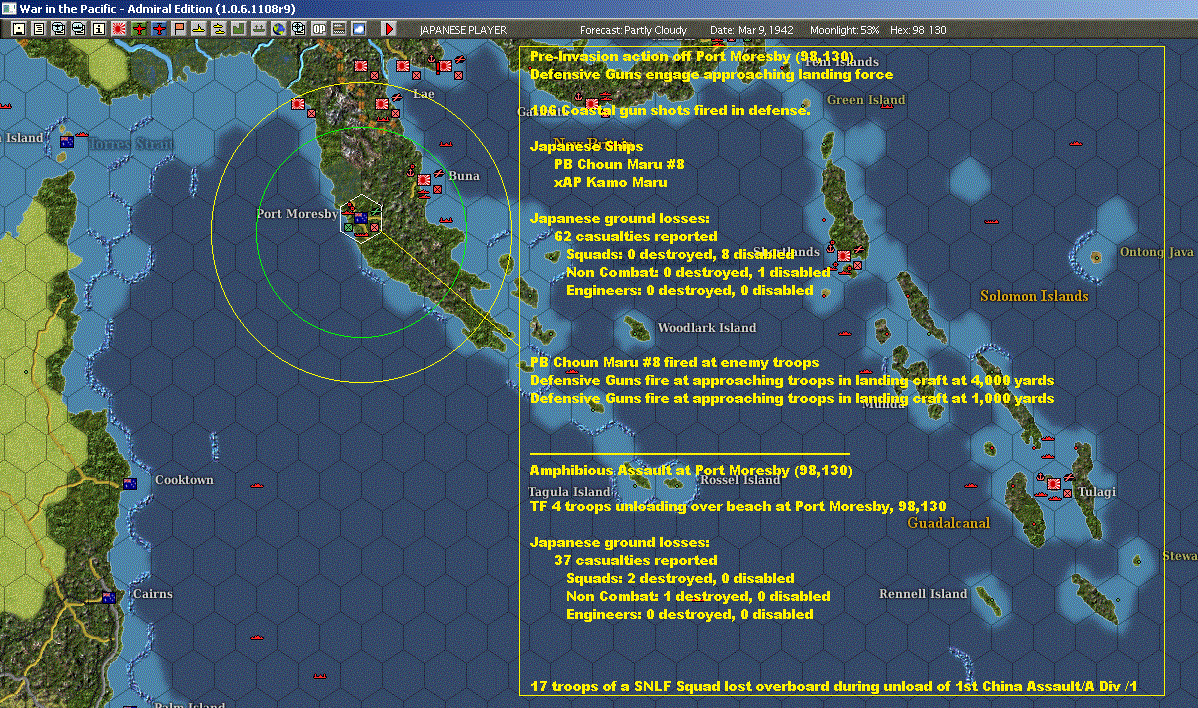Select the Australian flag at Torres Strait
This screenshot has height=708, width=1198.
[66, 141]
